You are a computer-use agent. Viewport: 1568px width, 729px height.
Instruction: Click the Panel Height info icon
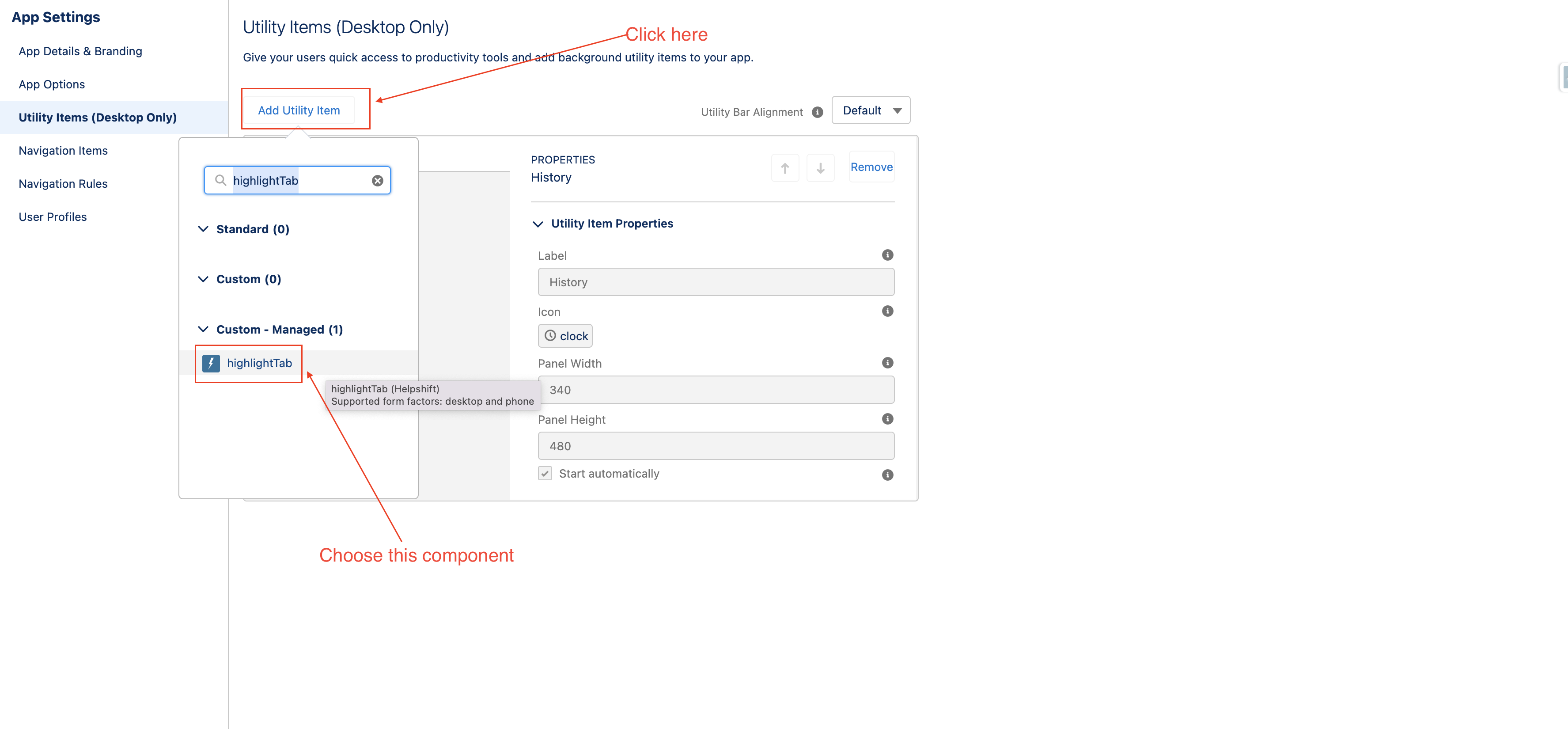pyautogui.click(x=887, y=419)
